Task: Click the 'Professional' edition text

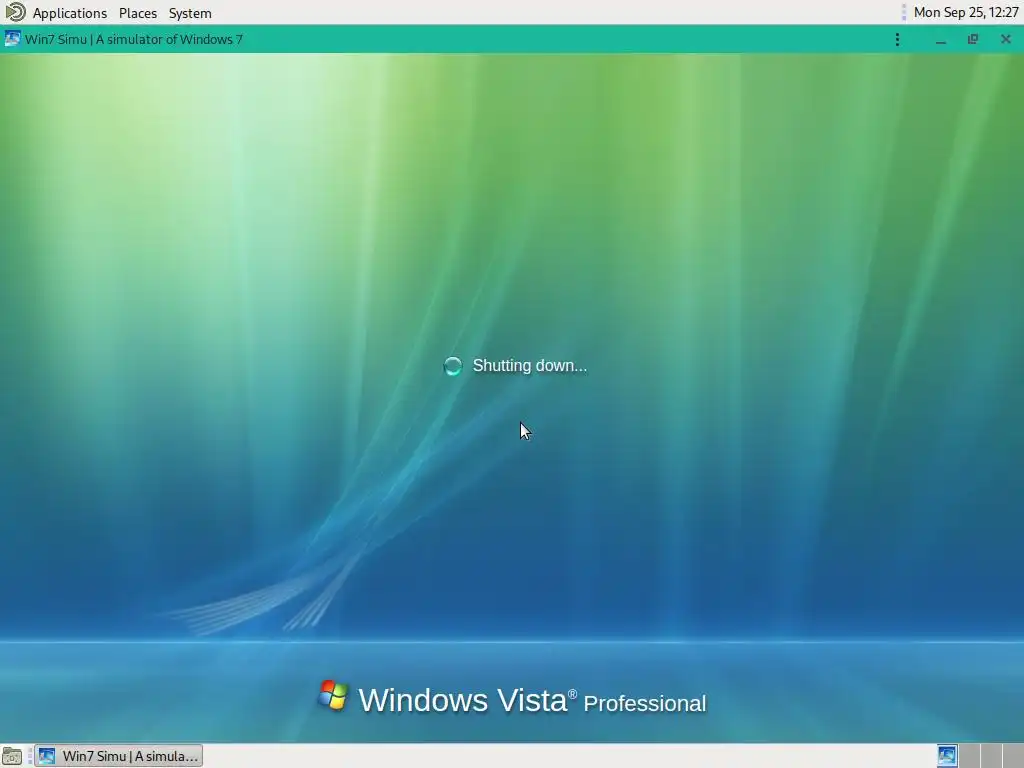Action: tap(645, 704)
